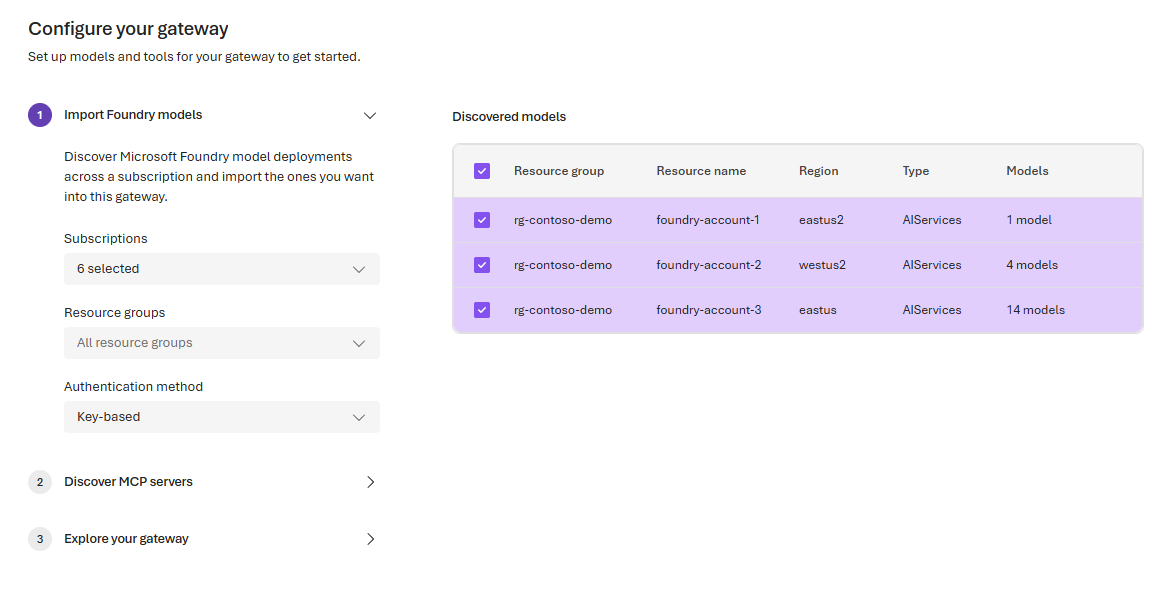Sort by the Resource name column header
The image size is (1168, 589).
[701, 171]
